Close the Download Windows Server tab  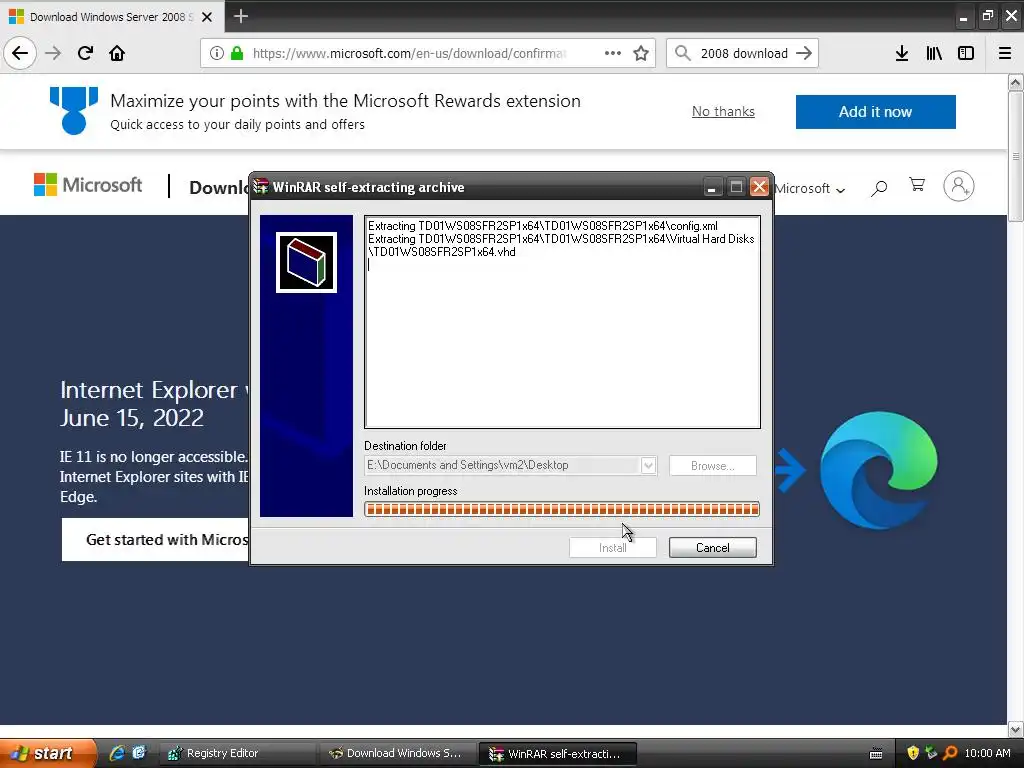click(207, 17)
